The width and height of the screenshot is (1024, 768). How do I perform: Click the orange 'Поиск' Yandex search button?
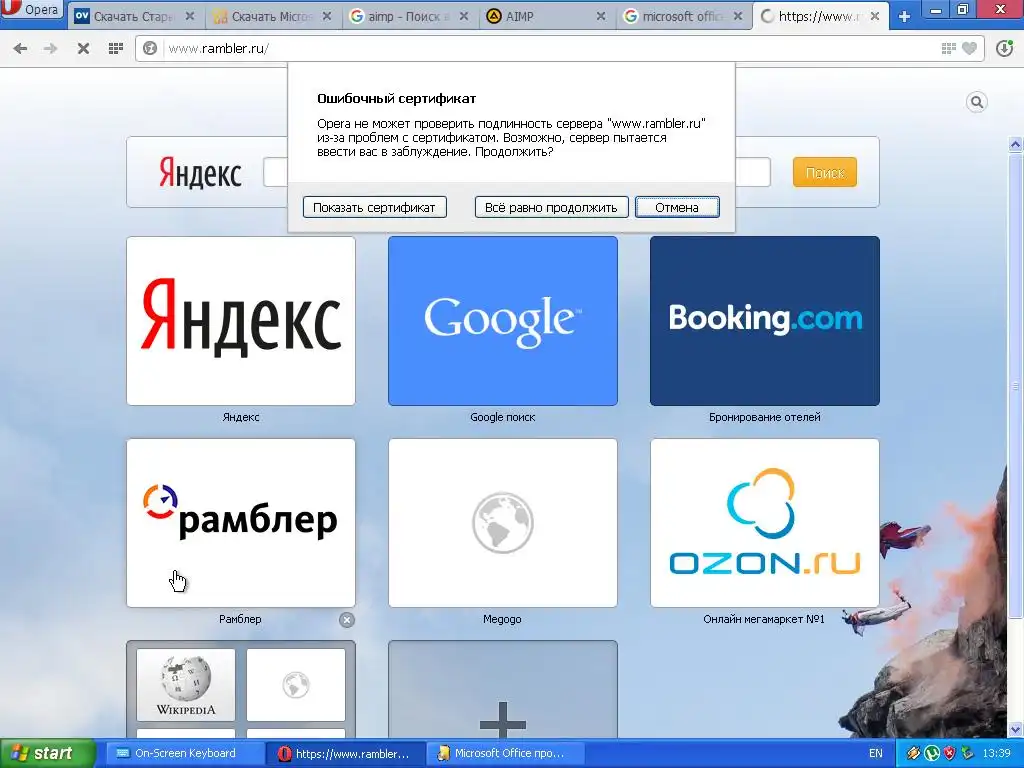click(x=825, y=172)
